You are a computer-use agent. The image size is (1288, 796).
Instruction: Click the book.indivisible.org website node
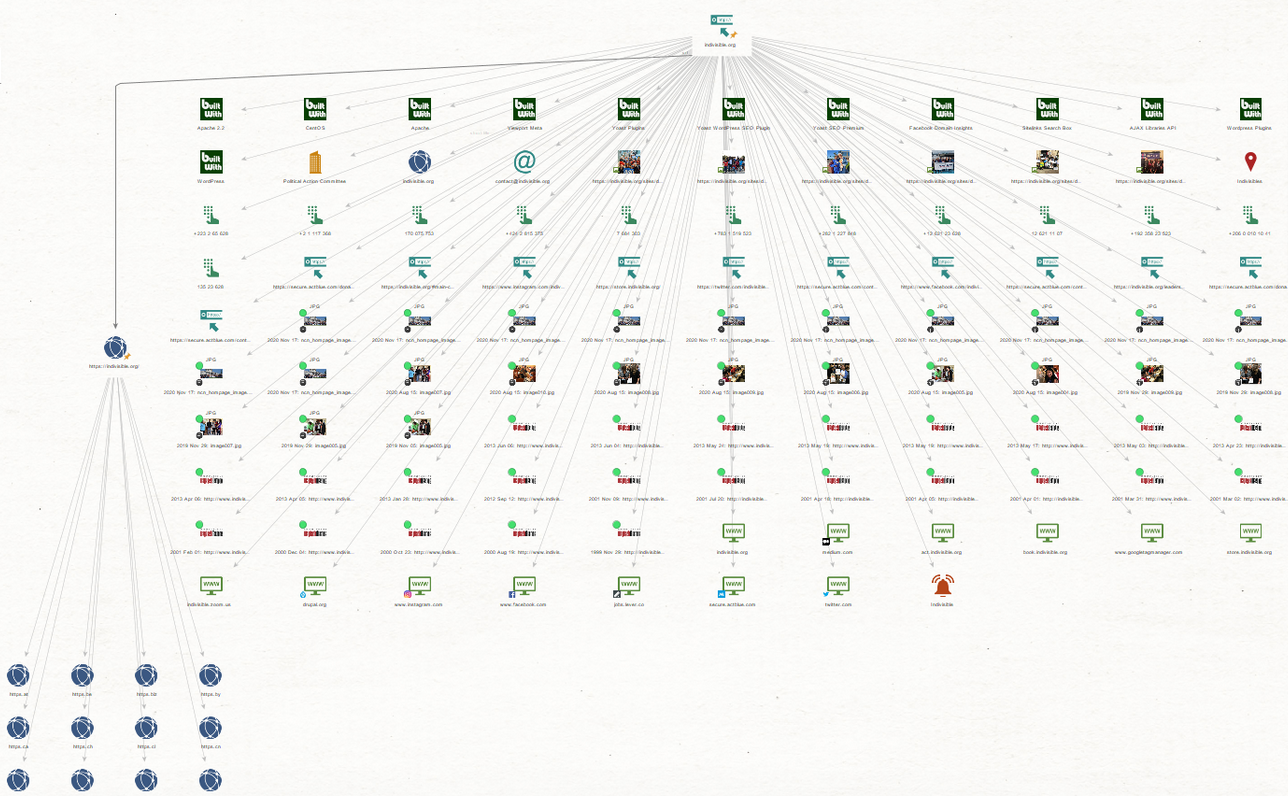(1047, 533)
